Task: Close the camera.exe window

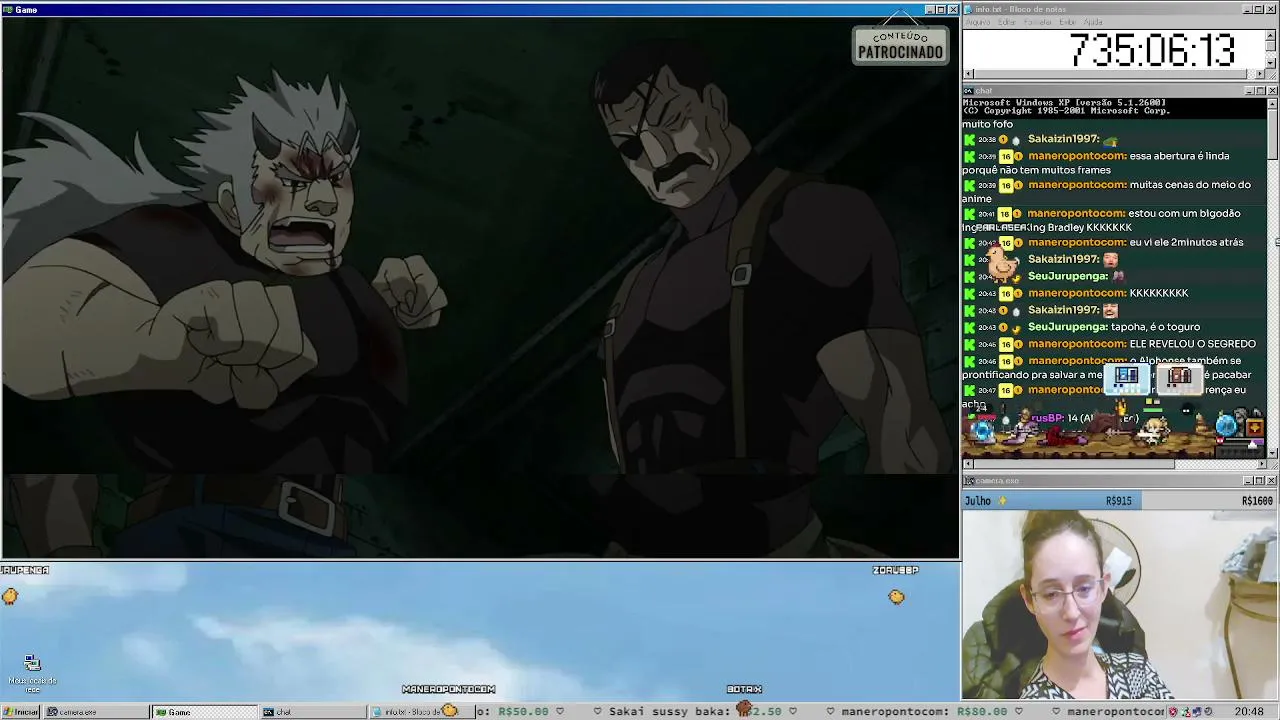Action: (x=1272, y=481)
